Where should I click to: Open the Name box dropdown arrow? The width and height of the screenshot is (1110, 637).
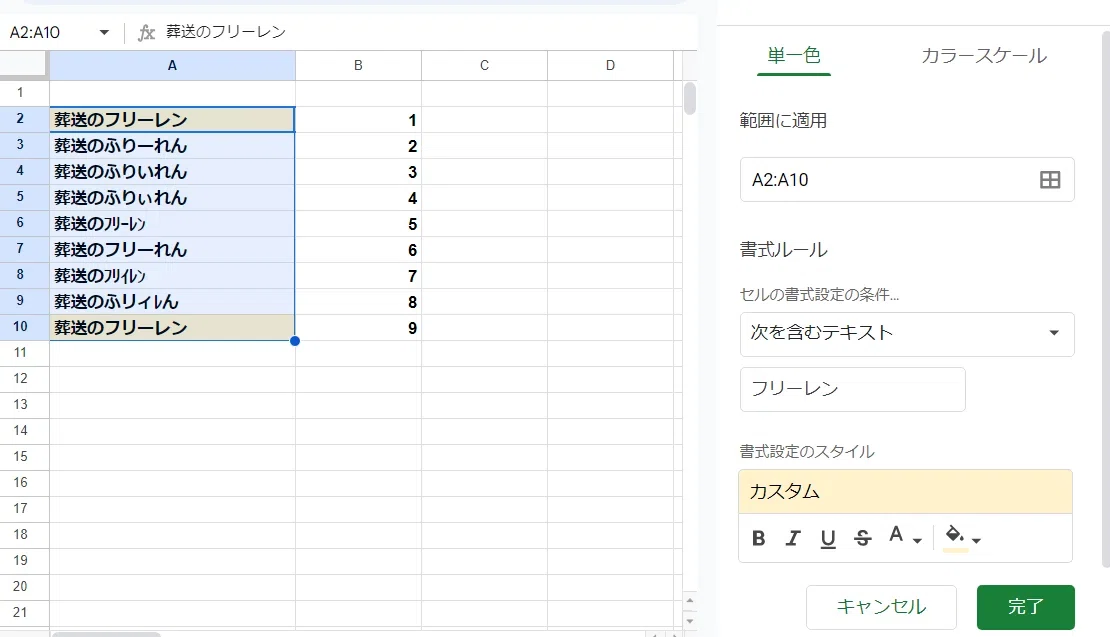[104, 33]
